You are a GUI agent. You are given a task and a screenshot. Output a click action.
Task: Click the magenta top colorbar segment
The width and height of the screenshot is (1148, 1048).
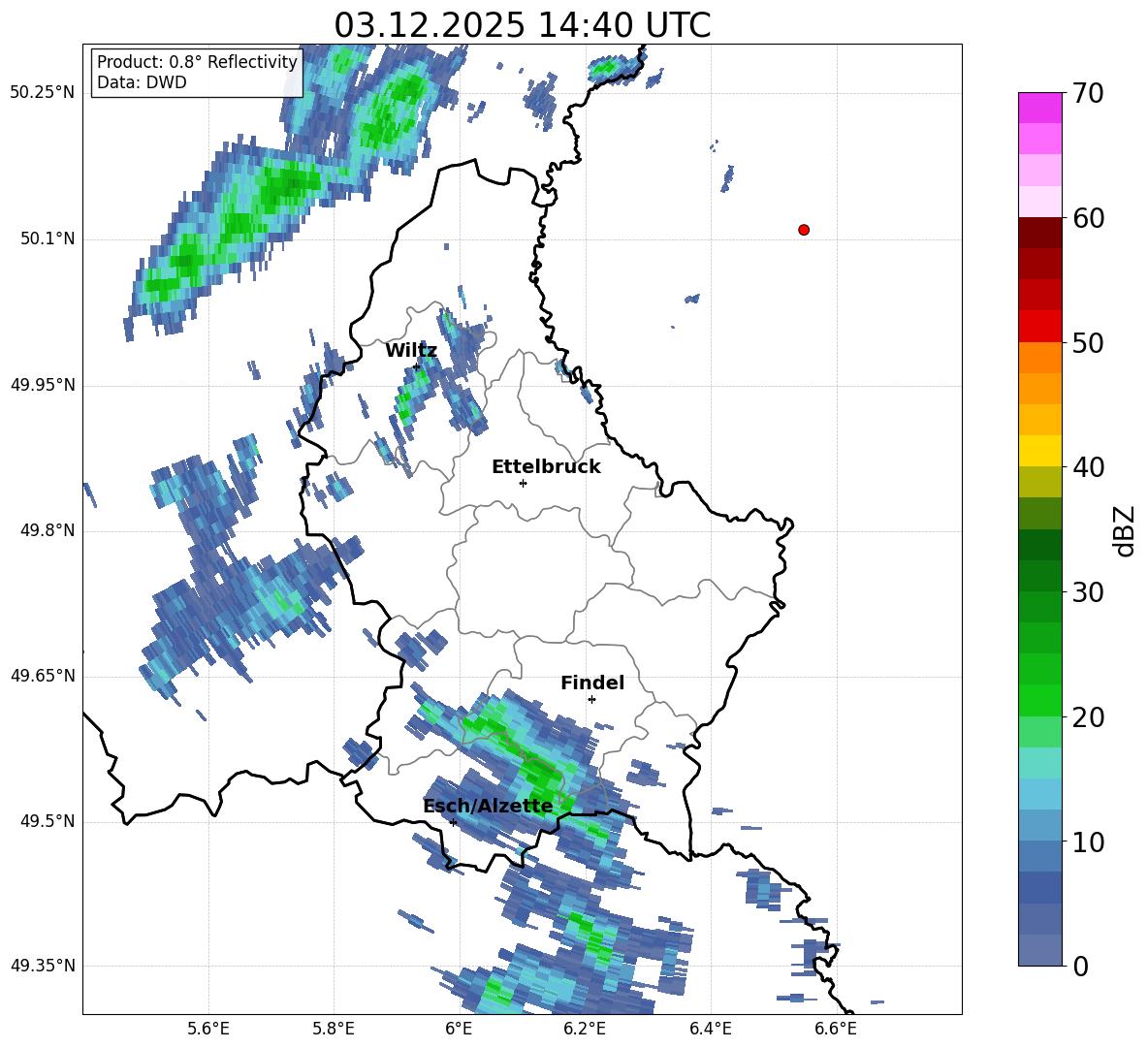click(x=1039, y=108)
